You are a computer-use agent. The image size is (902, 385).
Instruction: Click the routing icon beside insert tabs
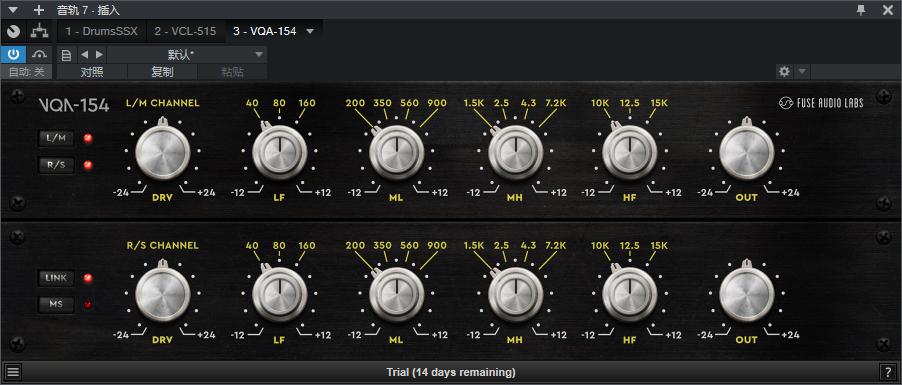(x=39, y=31)
